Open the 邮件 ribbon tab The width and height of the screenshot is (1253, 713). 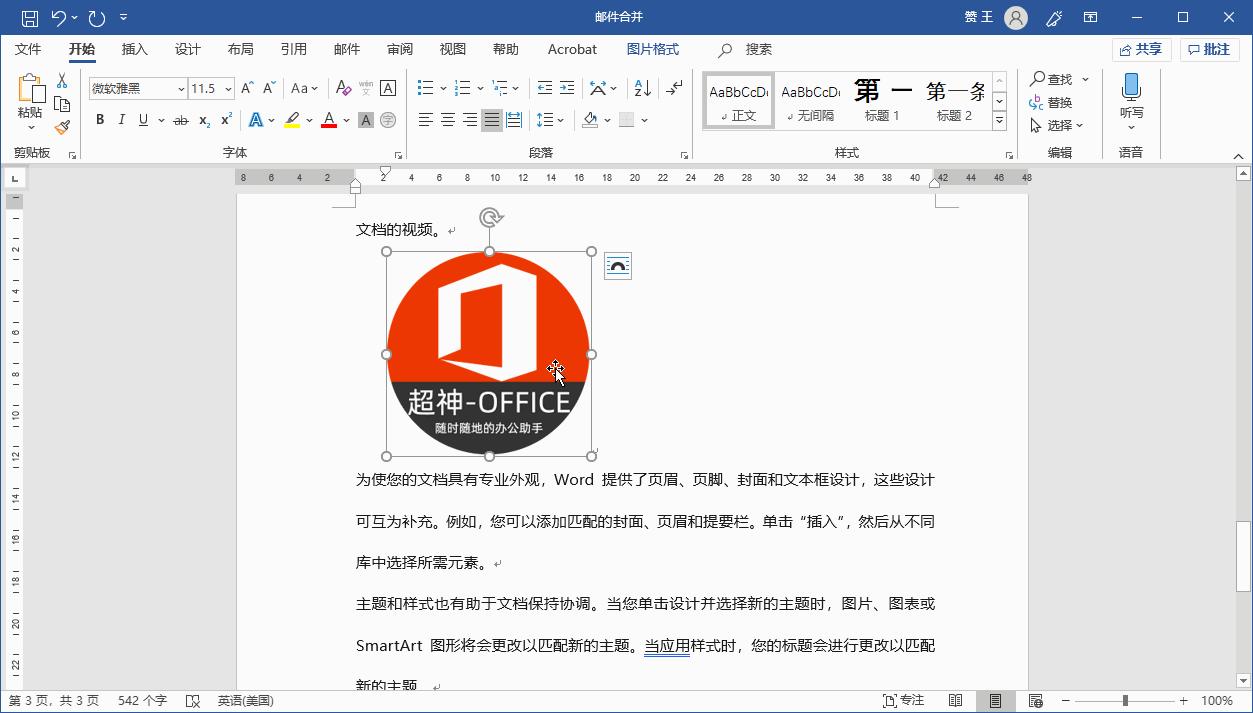(x=346, y=49)
